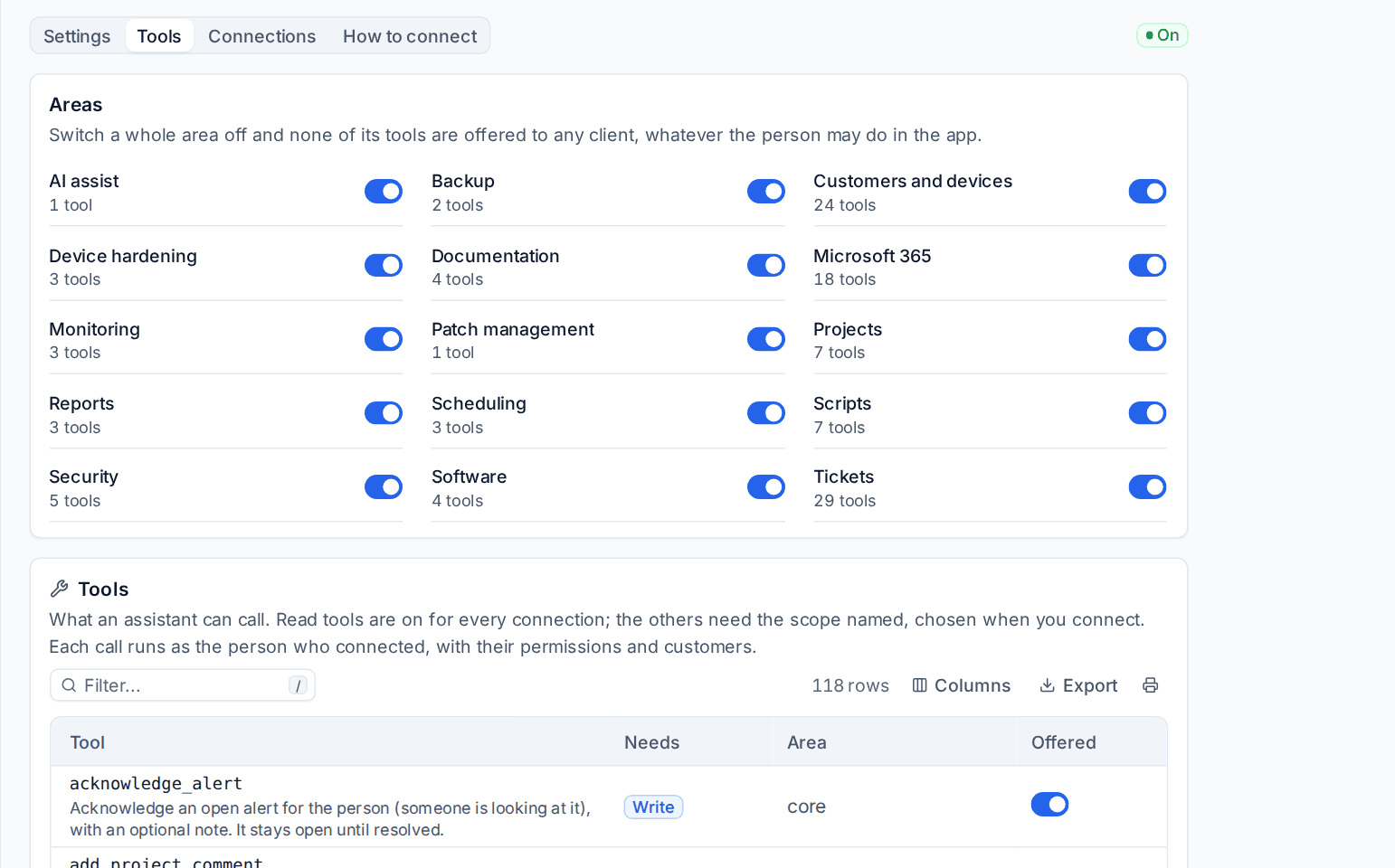Viewport: 1395px width, 868px height.
Task: Toggle Offered switch for acknowledge_alert
Action: click(1049, 805)
